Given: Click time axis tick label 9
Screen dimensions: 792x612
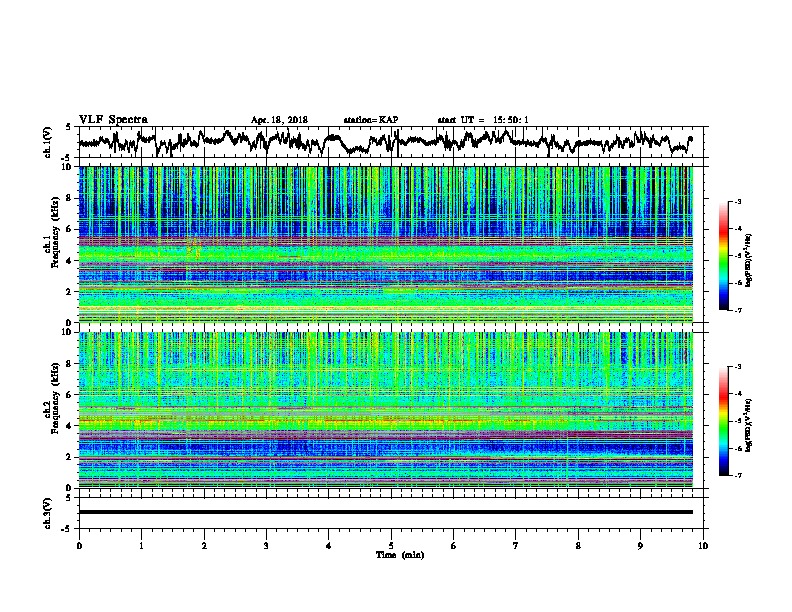Looking at the screenshot, I should [x=640, y=546].
